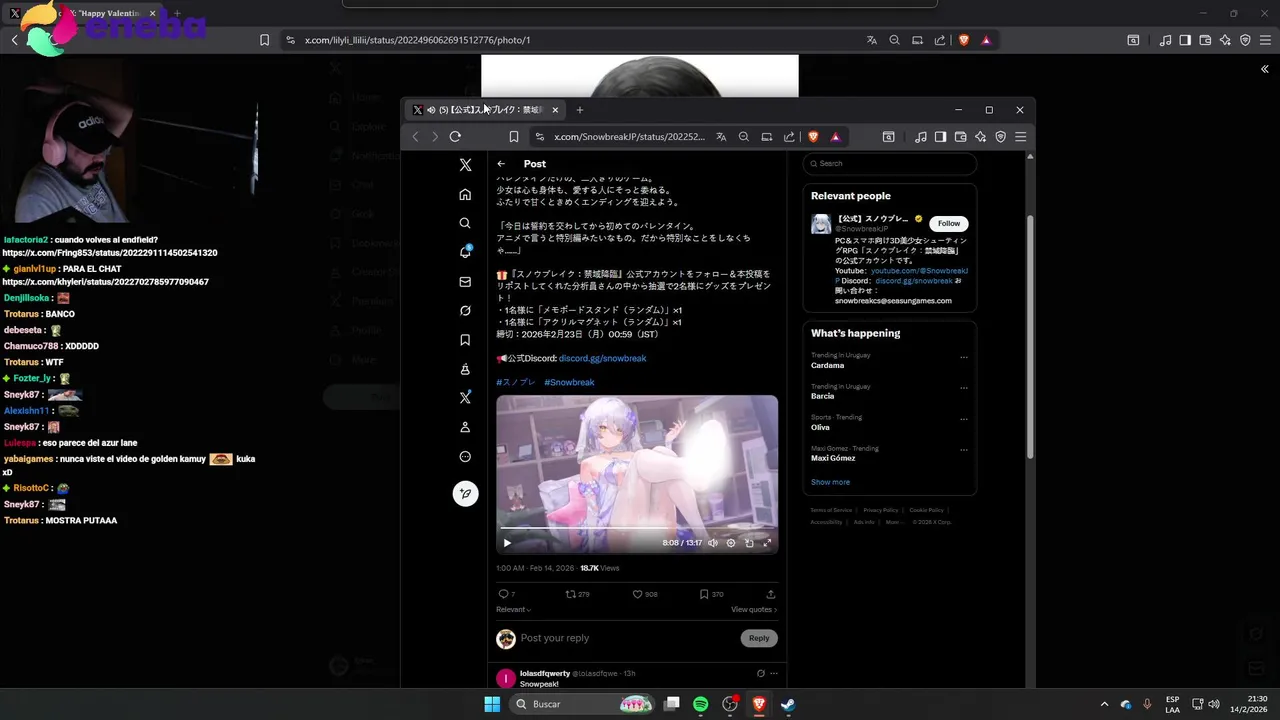Screen dimensions: 1280x720
Task: Open Grok icon in X sidebar
Action: tap(465, 311)
